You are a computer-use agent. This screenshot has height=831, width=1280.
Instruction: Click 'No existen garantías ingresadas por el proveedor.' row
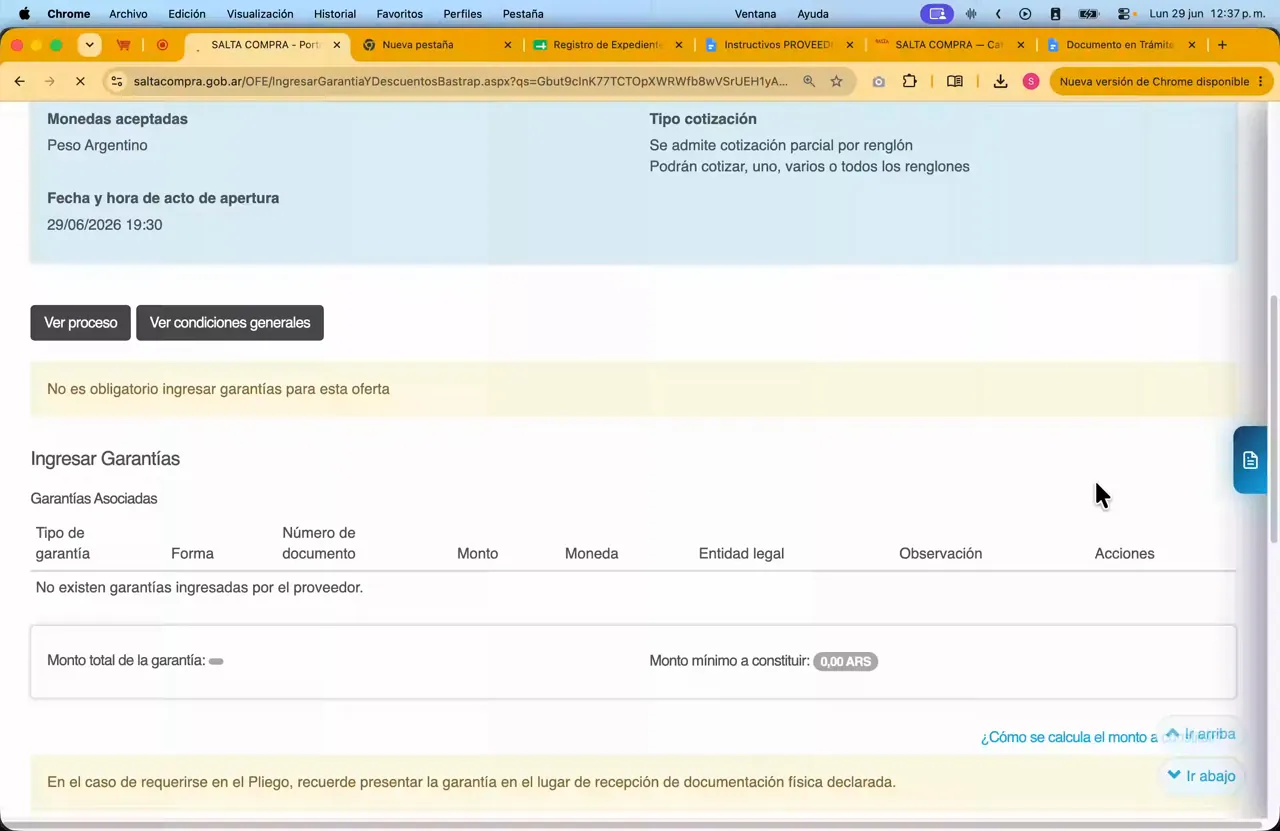[x=633, y=588]
